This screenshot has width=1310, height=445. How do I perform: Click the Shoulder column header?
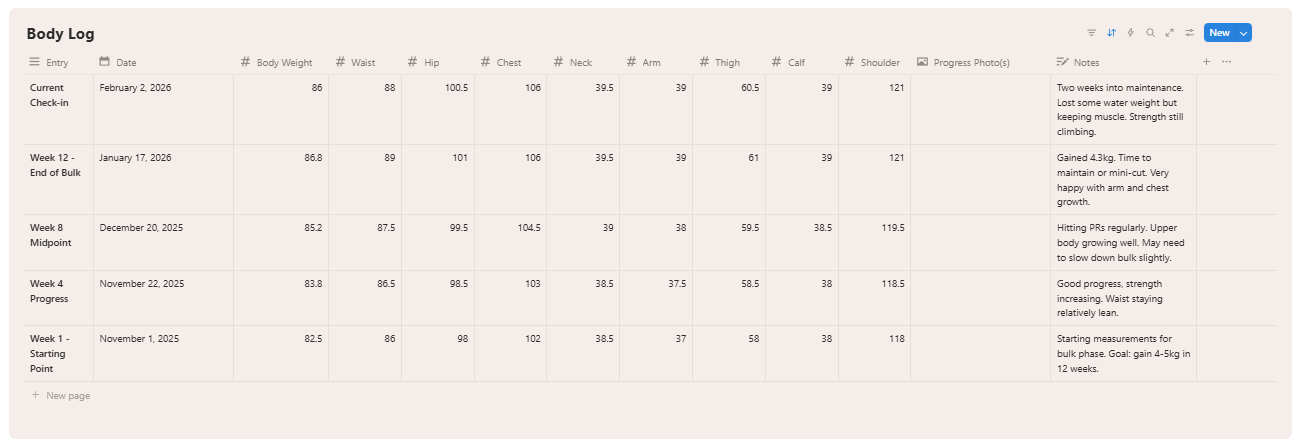[x=879, y=63]
